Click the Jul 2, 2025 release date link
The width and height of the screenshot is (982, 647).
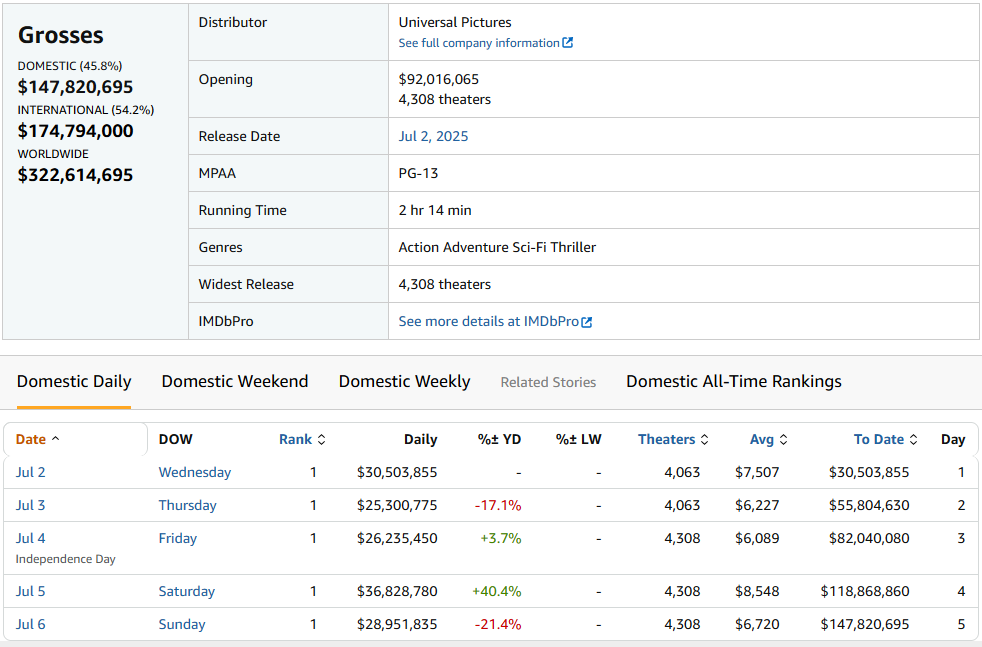click(x=433, y=136)
